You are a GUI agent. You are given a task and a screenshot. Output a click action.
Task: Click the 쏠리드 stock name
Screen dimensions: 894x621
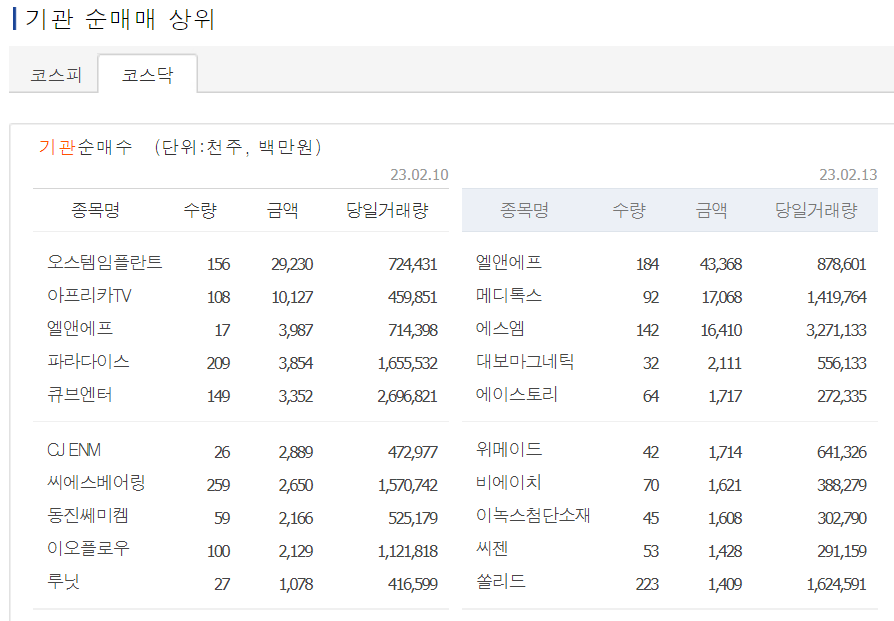[x=501, y=583]
